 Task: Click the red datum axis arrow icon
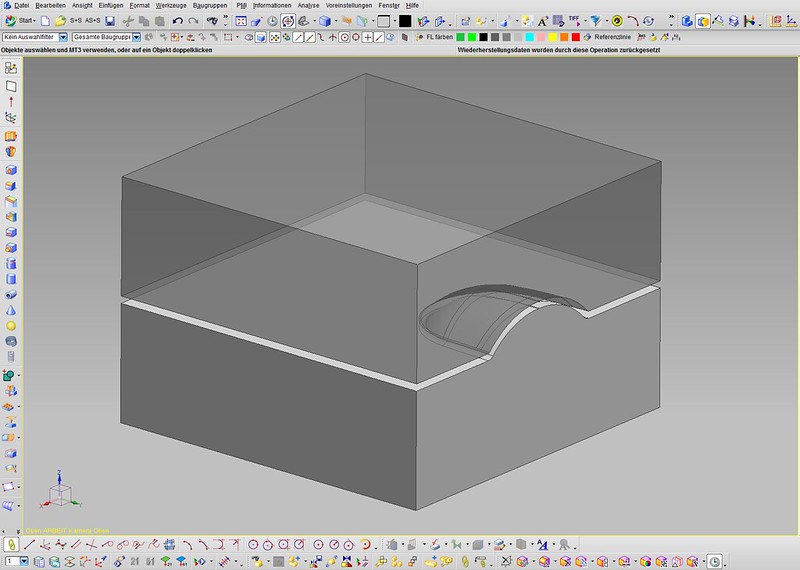click(x=11, y=102)
